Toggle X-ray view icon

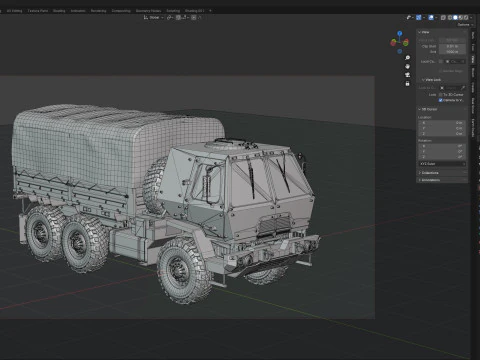point(443,18)
